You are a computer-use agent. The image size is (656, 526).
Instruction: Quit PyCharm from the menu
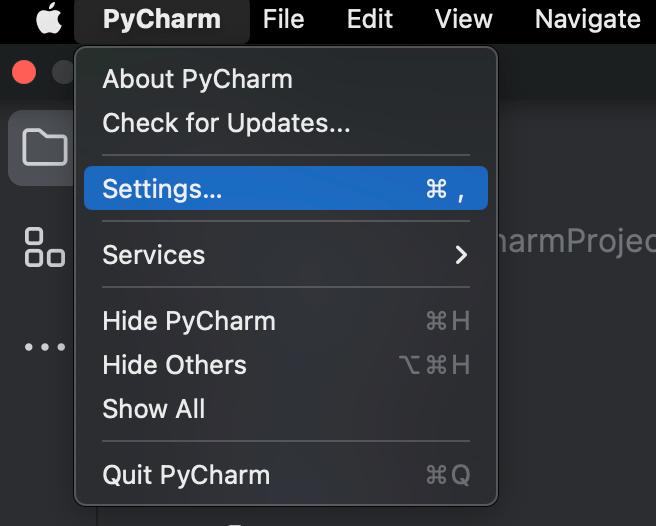click(186, 475)
